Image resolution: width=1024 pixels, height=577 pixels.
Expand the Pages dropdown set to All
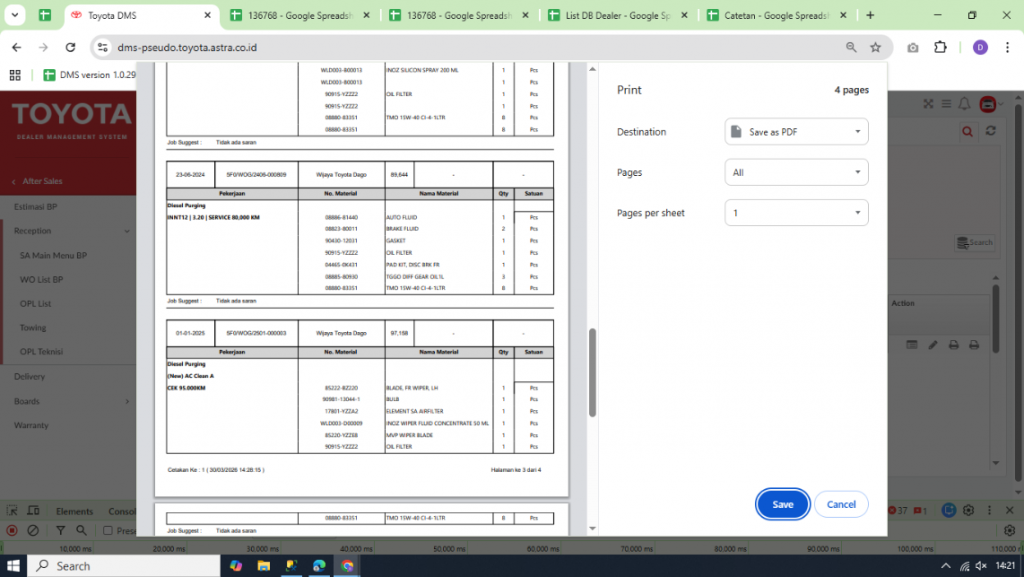coord(796,173)
